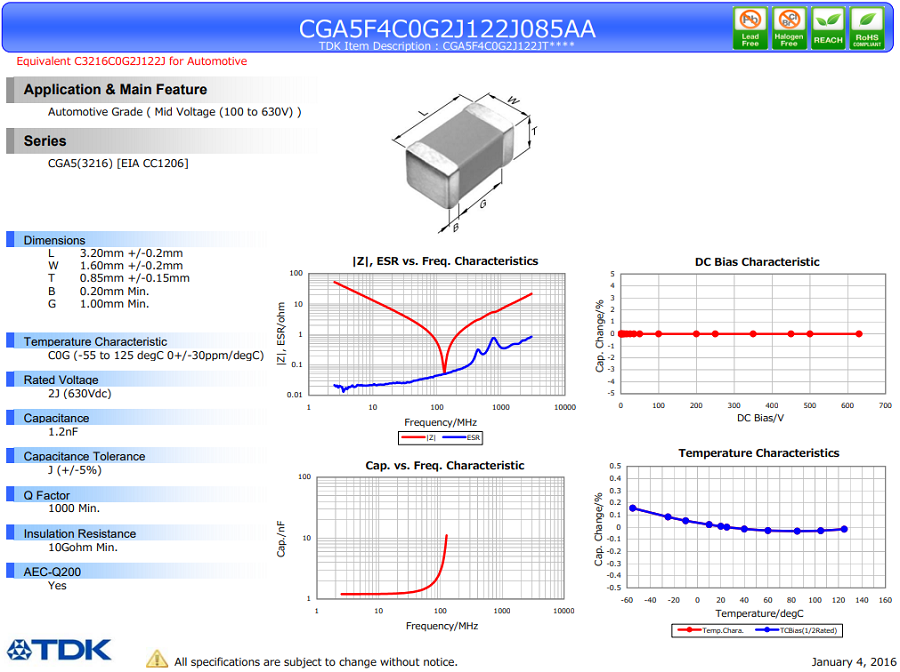The height and width of the screenshot is (672, 900).
Task: Click the Frequency/MHz label under capacitance chart
Action: click(441, 626)
